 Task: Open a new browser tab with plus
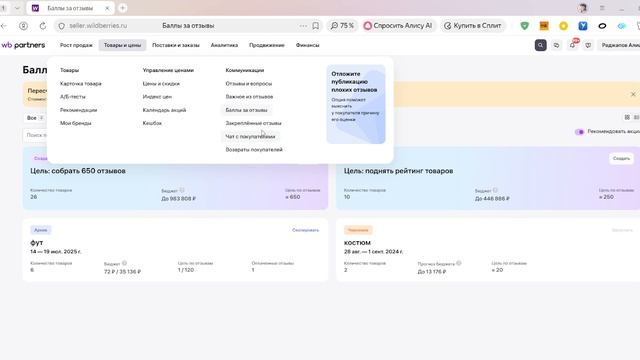tap(122, 8)
